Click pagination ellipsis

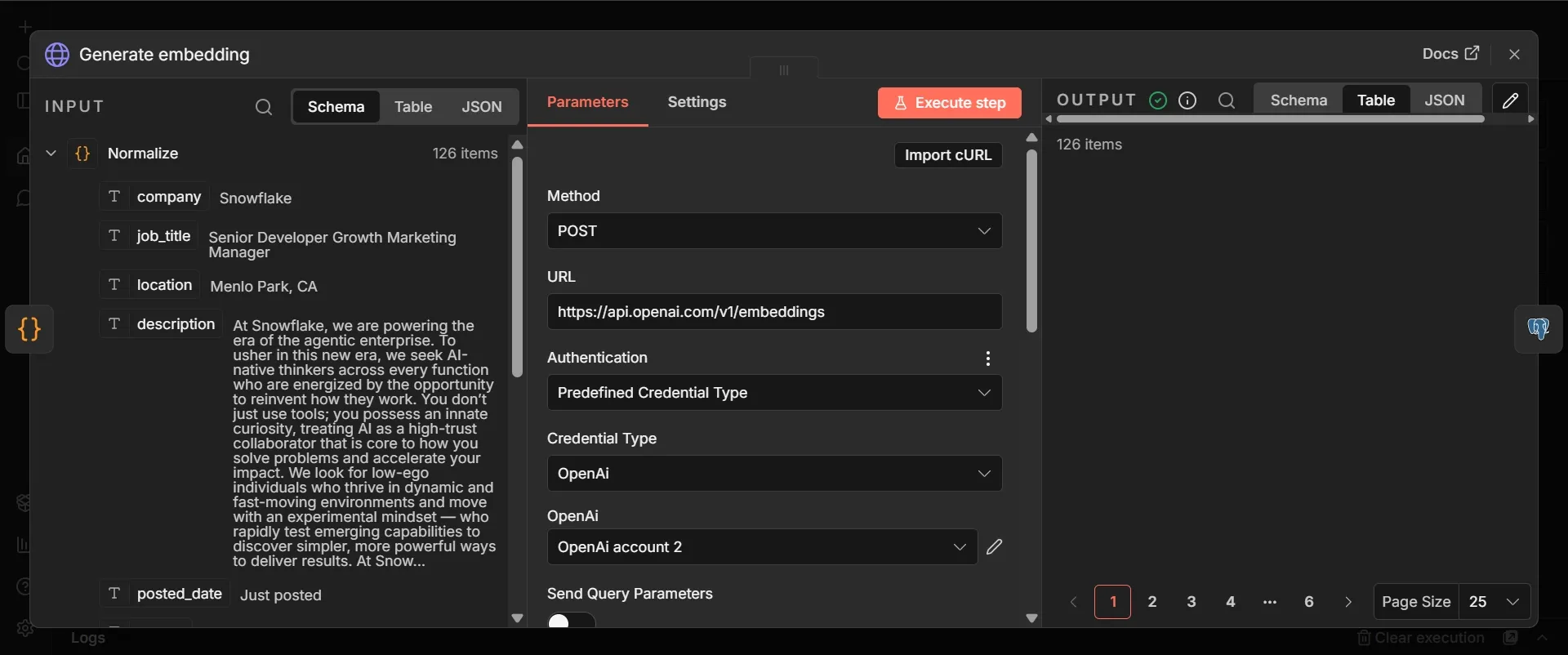pos(1270,602)
